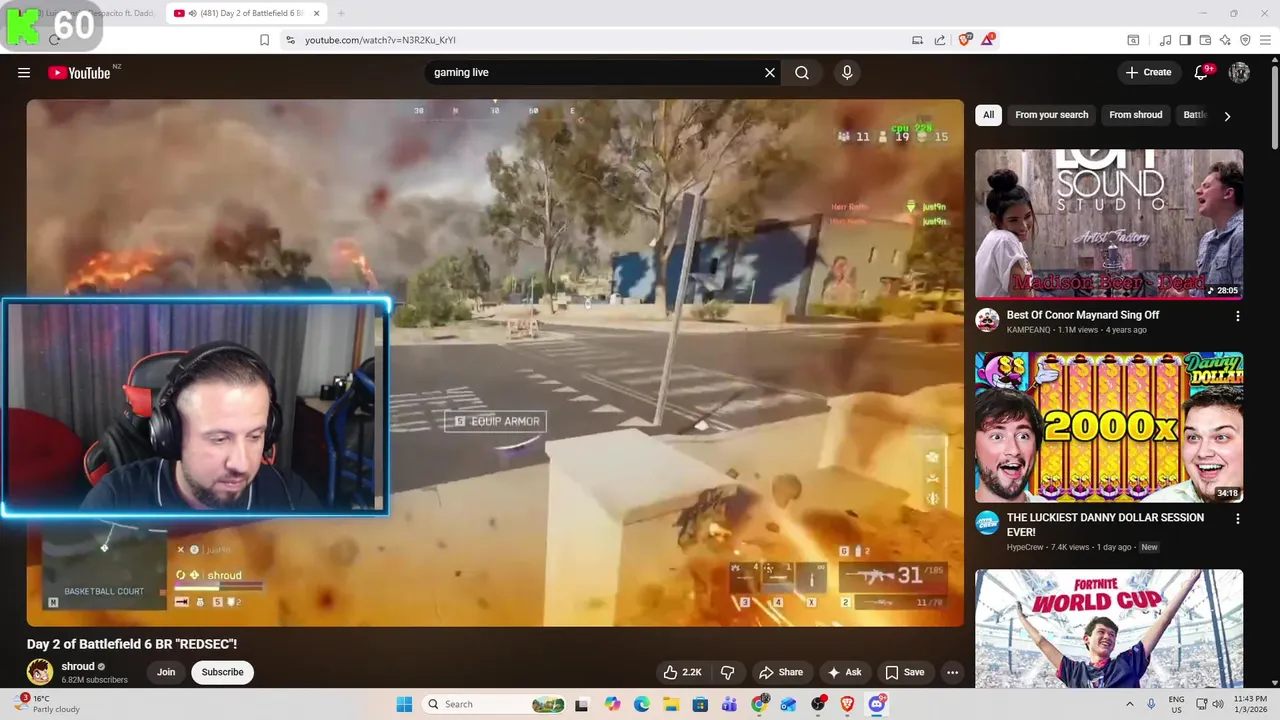Open the Ask AI button

click(x=845, y=672)
